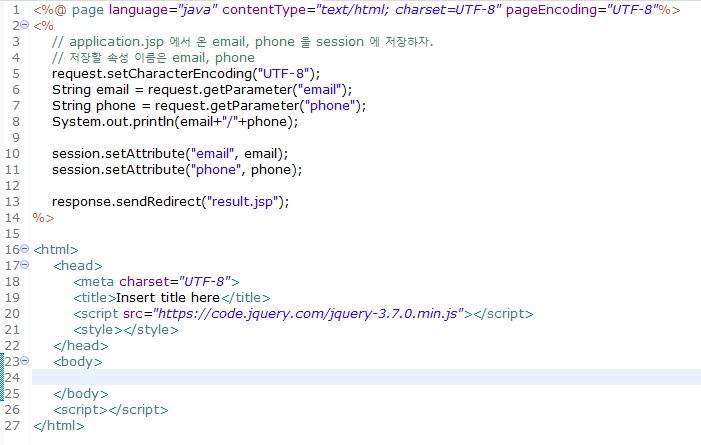Collapse the scriptlet fold at line 2
Viewport: 701px width, 445px height.
25,25
